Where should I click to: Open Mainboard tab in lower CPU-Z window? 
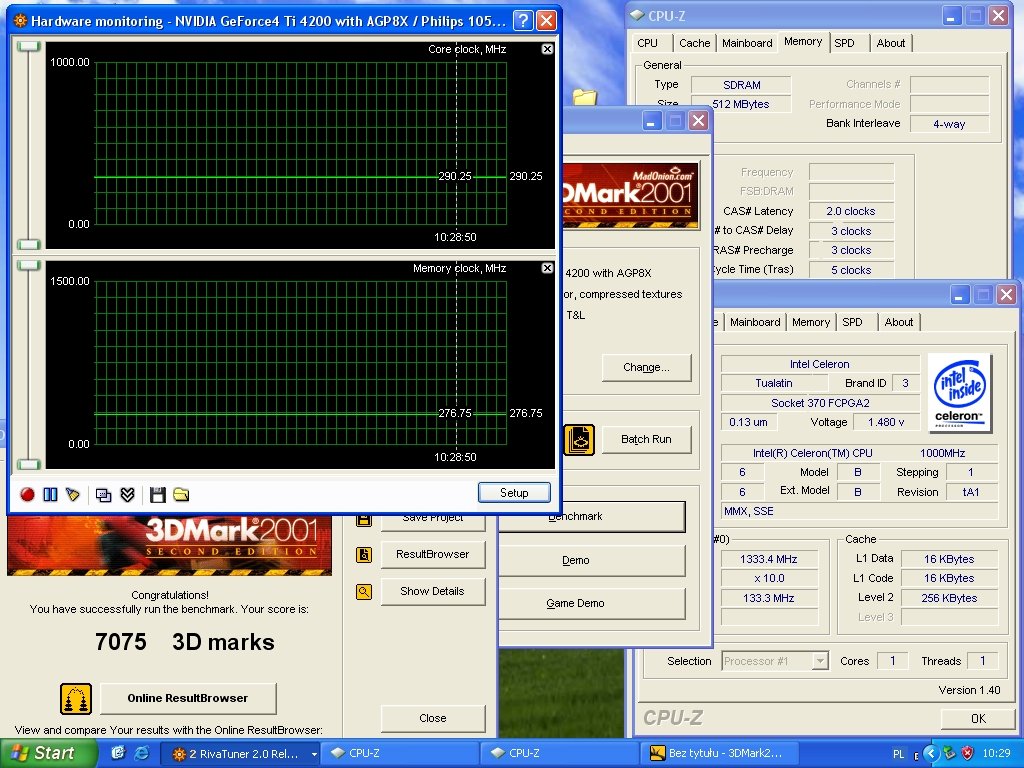pyautogui.click(x=755, y=322)
